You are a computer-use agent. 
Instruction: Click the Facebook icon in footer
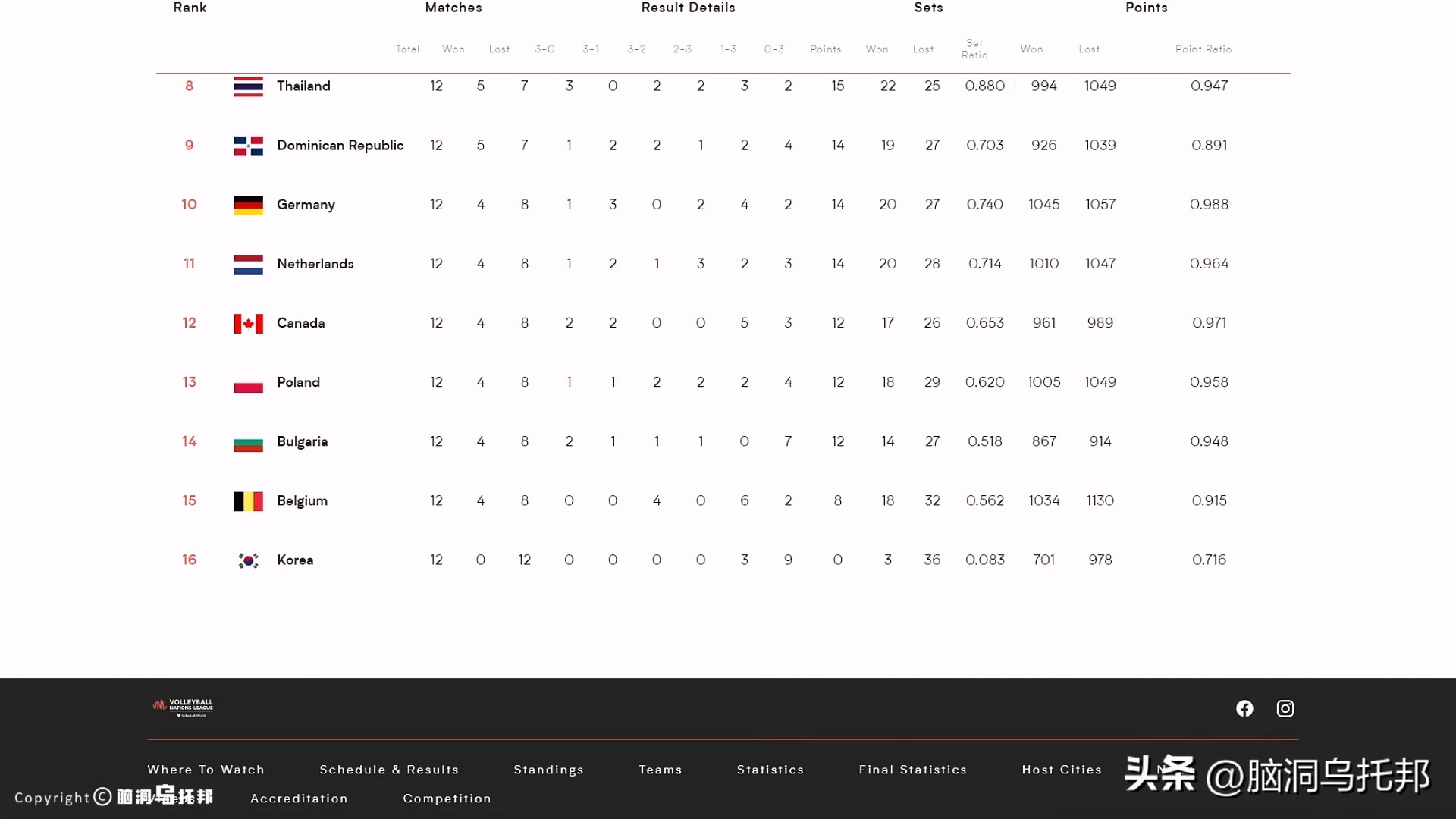pyautogui.click(x=1244, y=708)
